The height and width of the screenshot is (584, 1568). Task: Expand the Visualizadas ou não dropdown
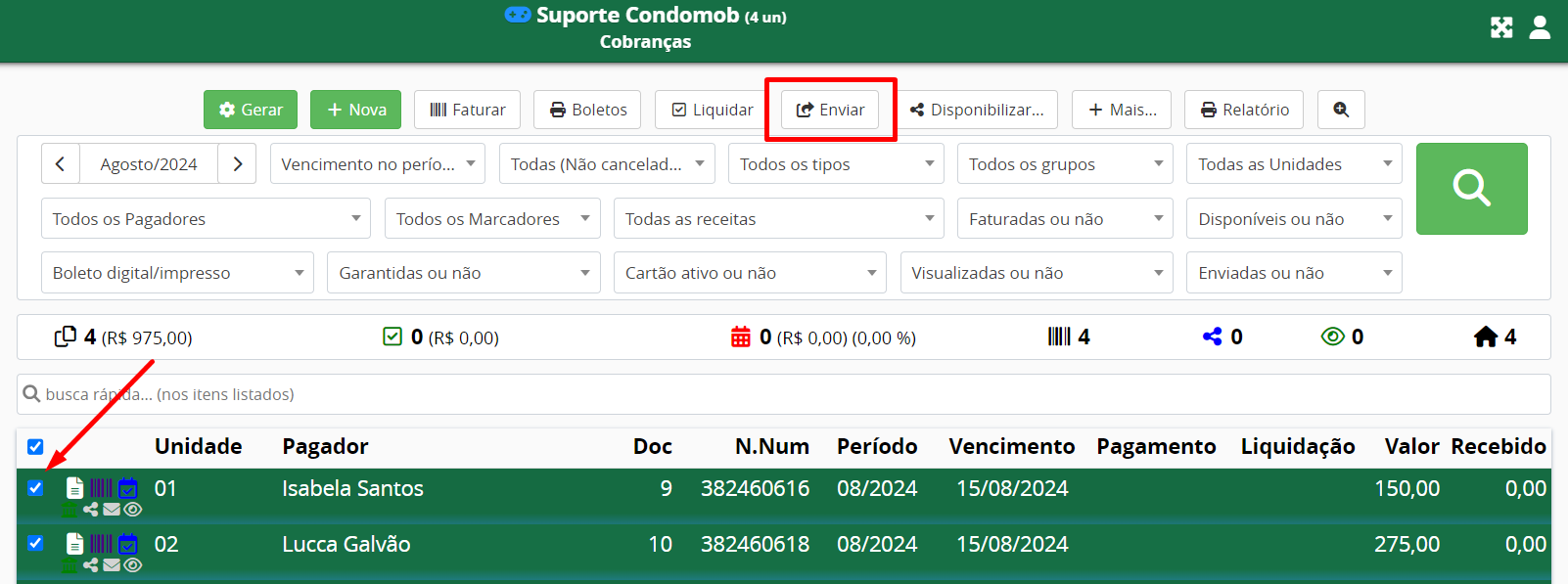[1037, 273]
